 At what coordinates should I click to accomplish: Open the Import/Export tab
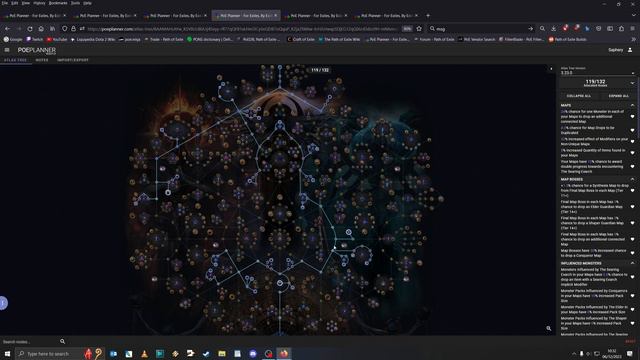(x=73, y=60)
